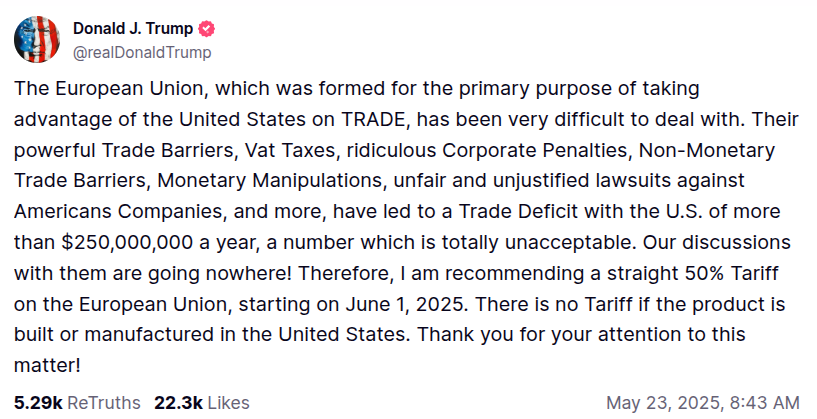Open the flag-painted profile avatar

coord(36,40)
